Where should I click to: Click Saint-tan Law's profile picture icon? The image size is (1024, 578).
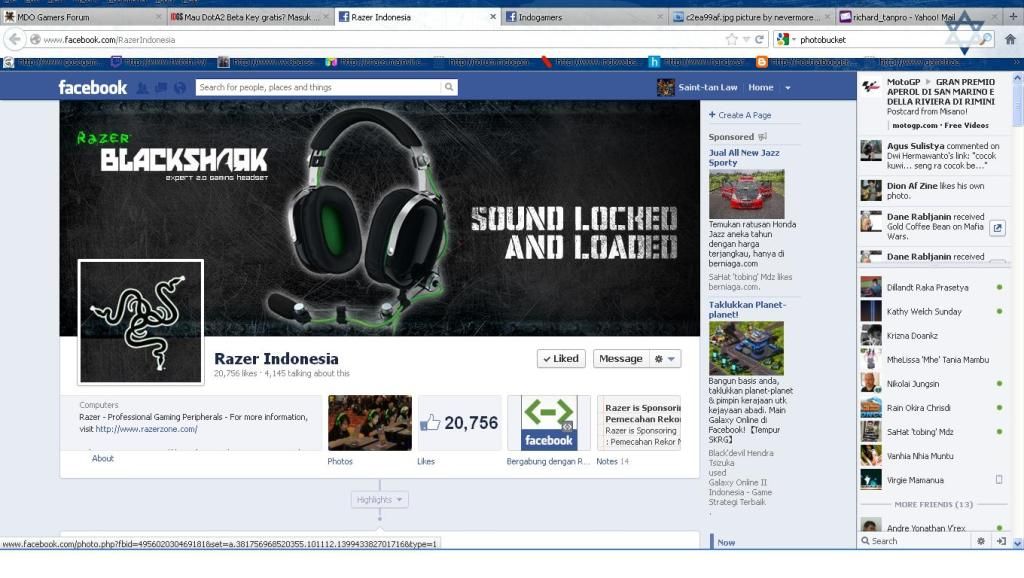(x=665, y=88)
